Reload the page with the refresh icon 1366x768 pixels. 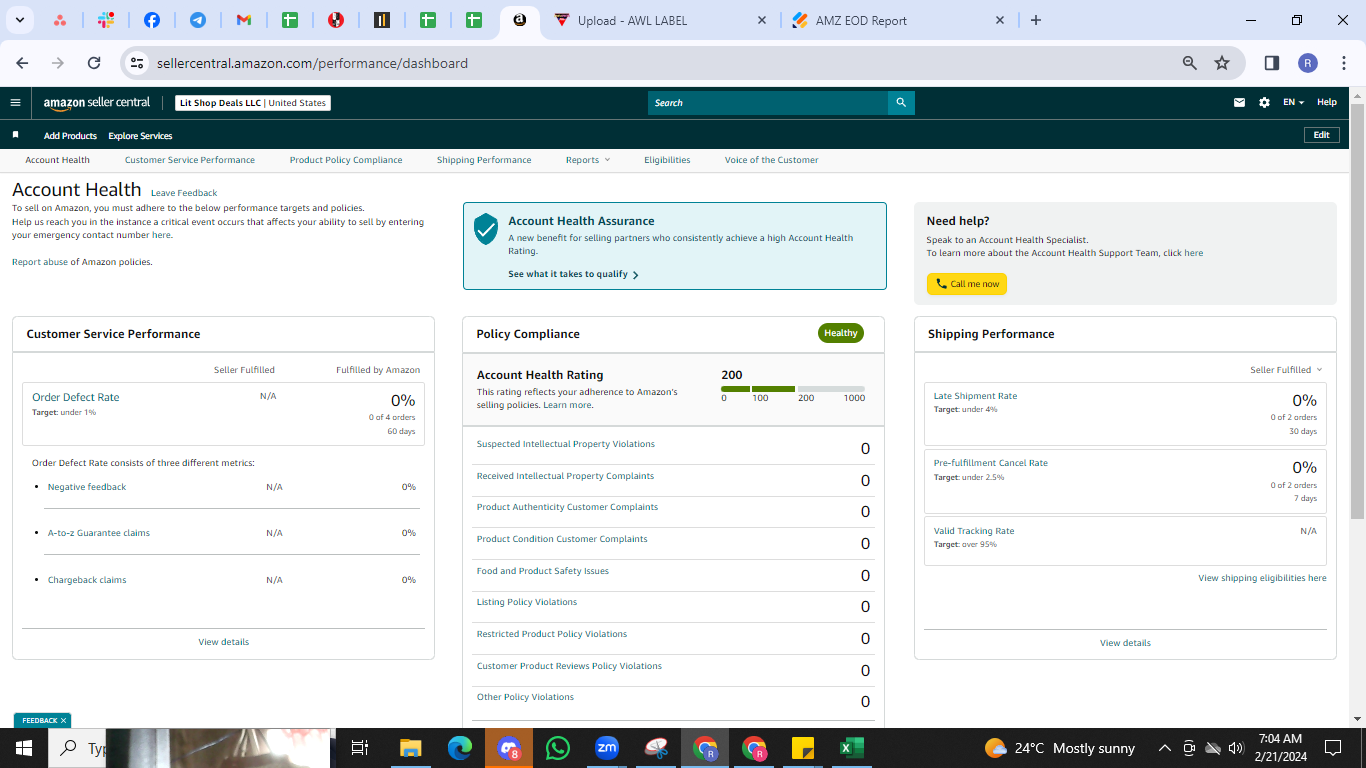94,63
